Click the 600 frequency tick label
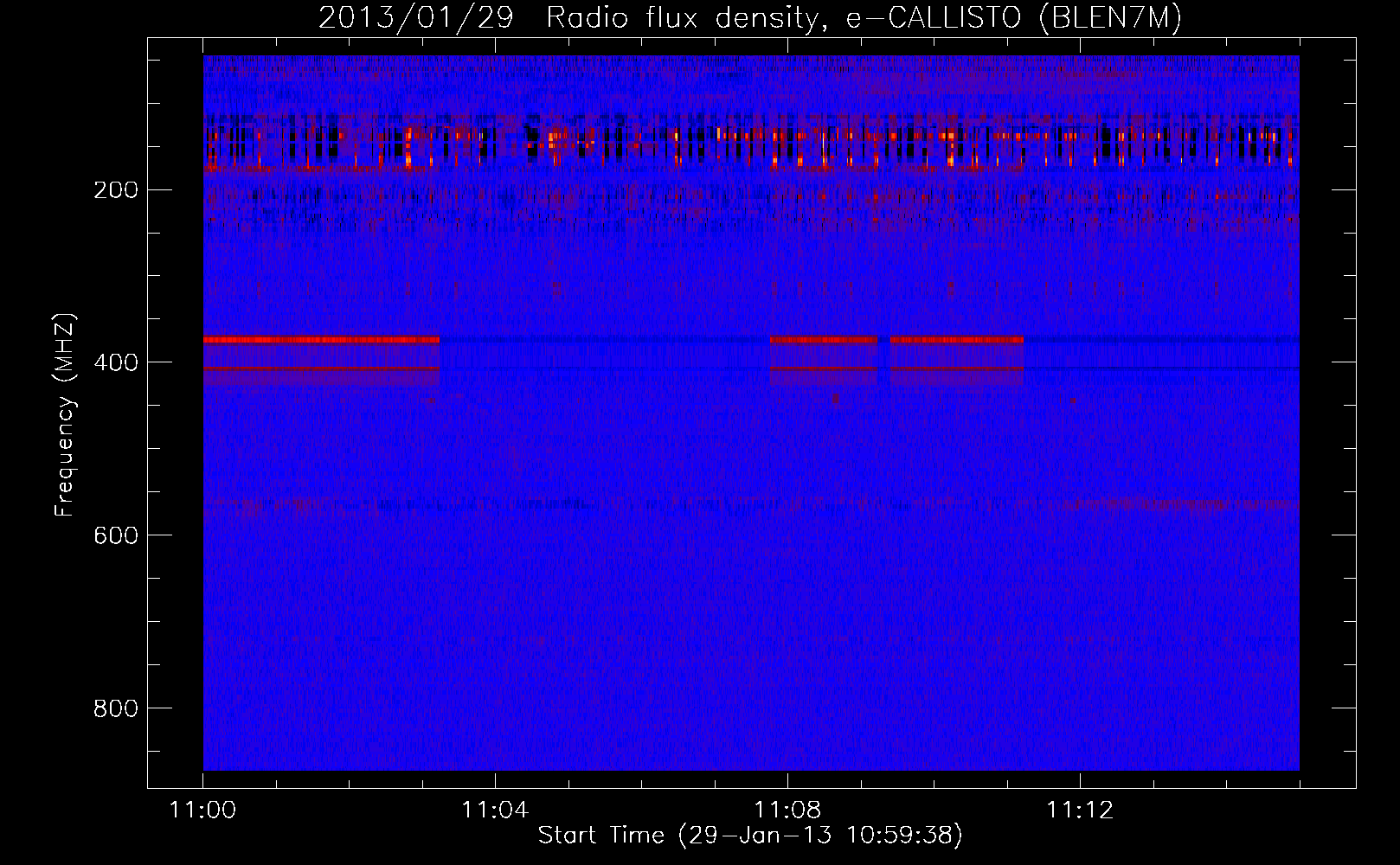The image size is (1400, 865). click(x=115, y=535)
